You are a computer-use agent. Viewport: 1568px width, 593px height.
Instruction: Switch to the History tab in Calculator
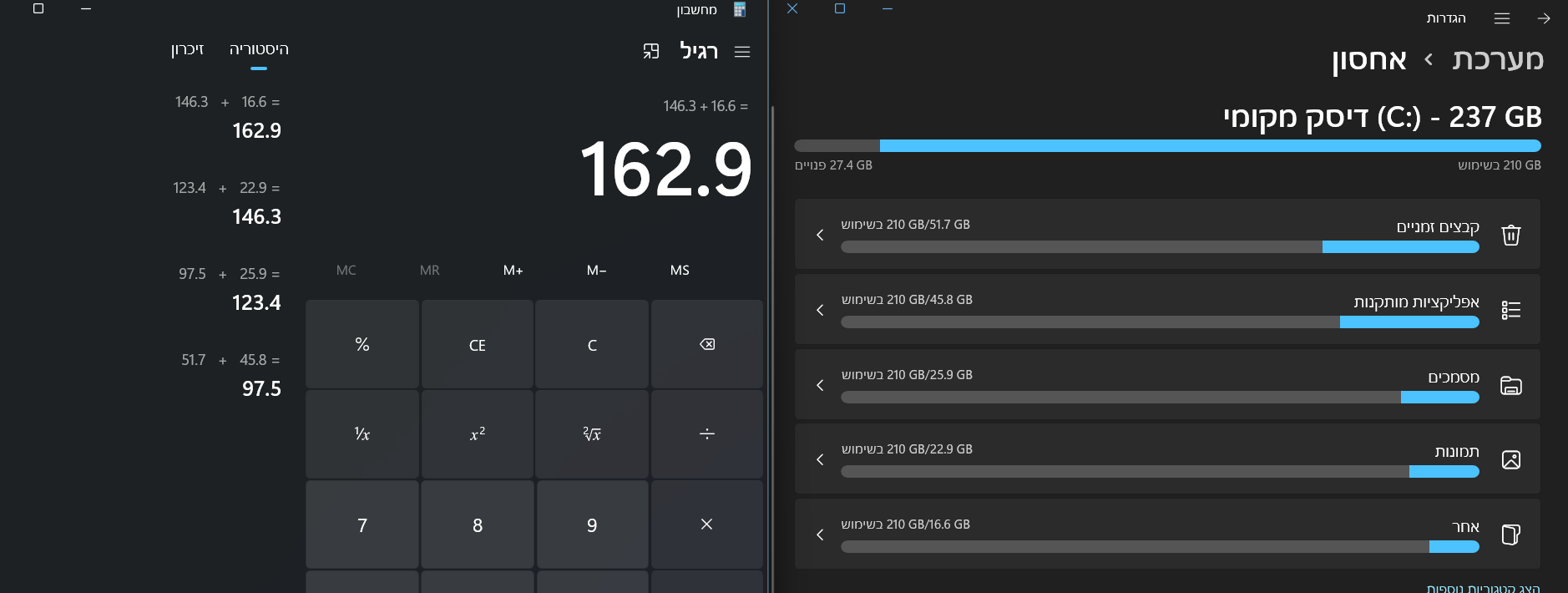point(259,49)
